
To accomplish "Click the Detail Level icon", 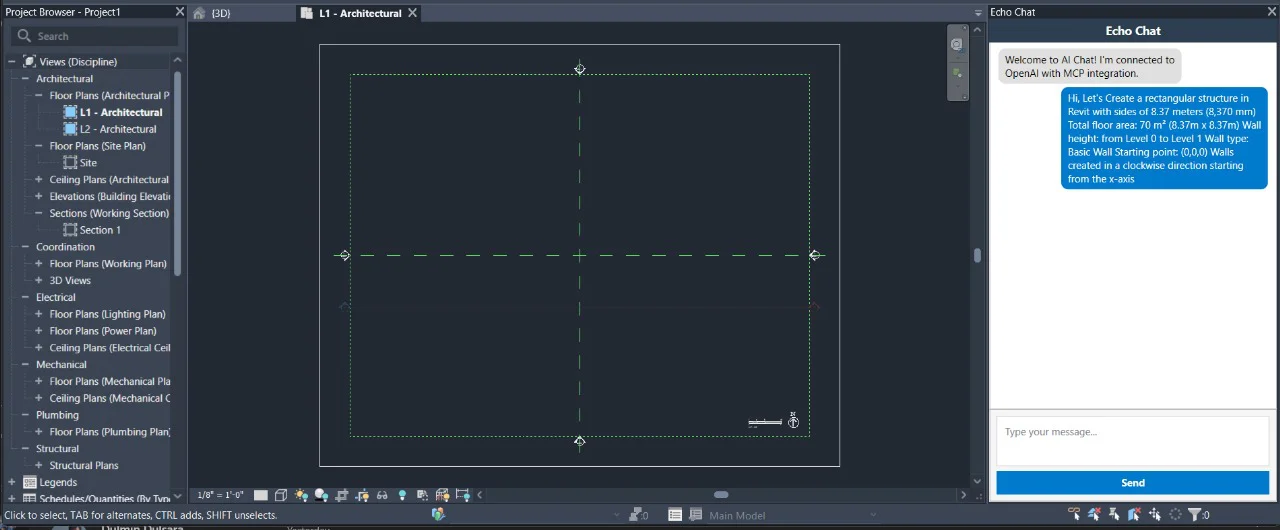I will (x=261, y=495).
